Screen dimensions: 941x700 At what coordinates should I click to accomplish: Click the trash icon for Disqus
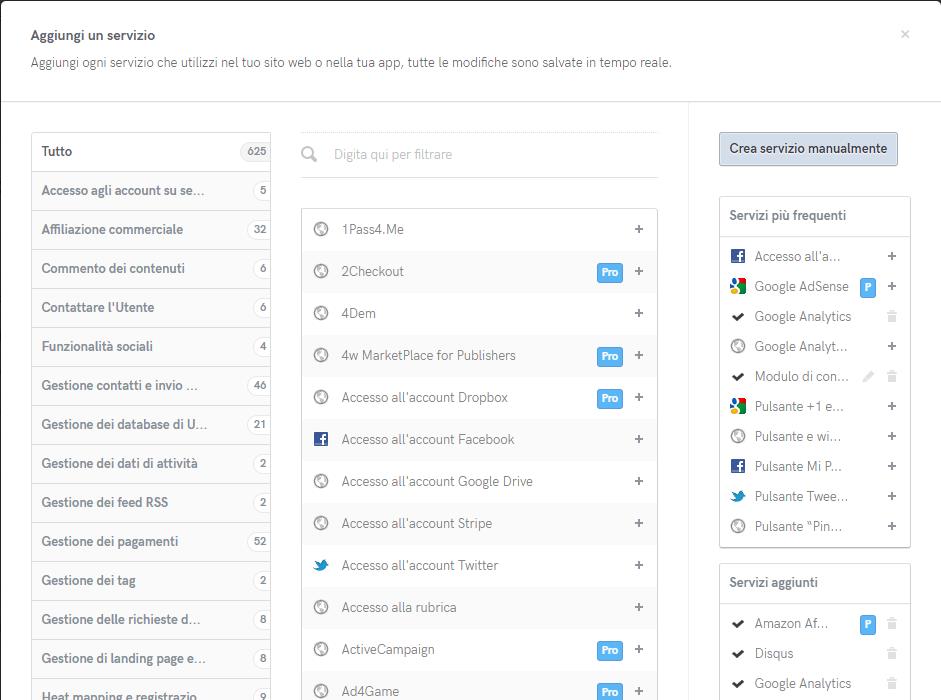click(892, 654)
